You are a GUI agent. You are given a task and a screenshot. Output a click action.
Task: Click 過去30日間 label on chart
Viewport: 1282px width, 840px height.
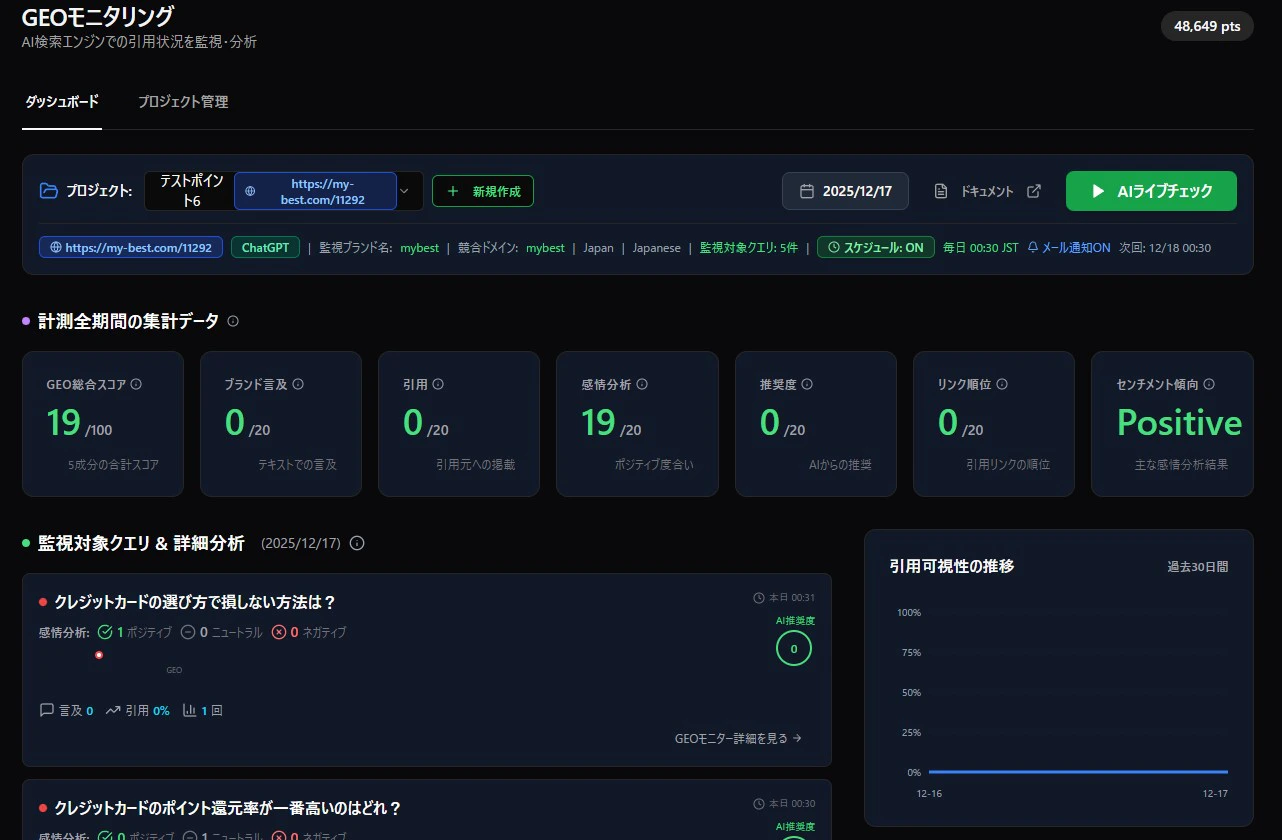point(1198,567)
